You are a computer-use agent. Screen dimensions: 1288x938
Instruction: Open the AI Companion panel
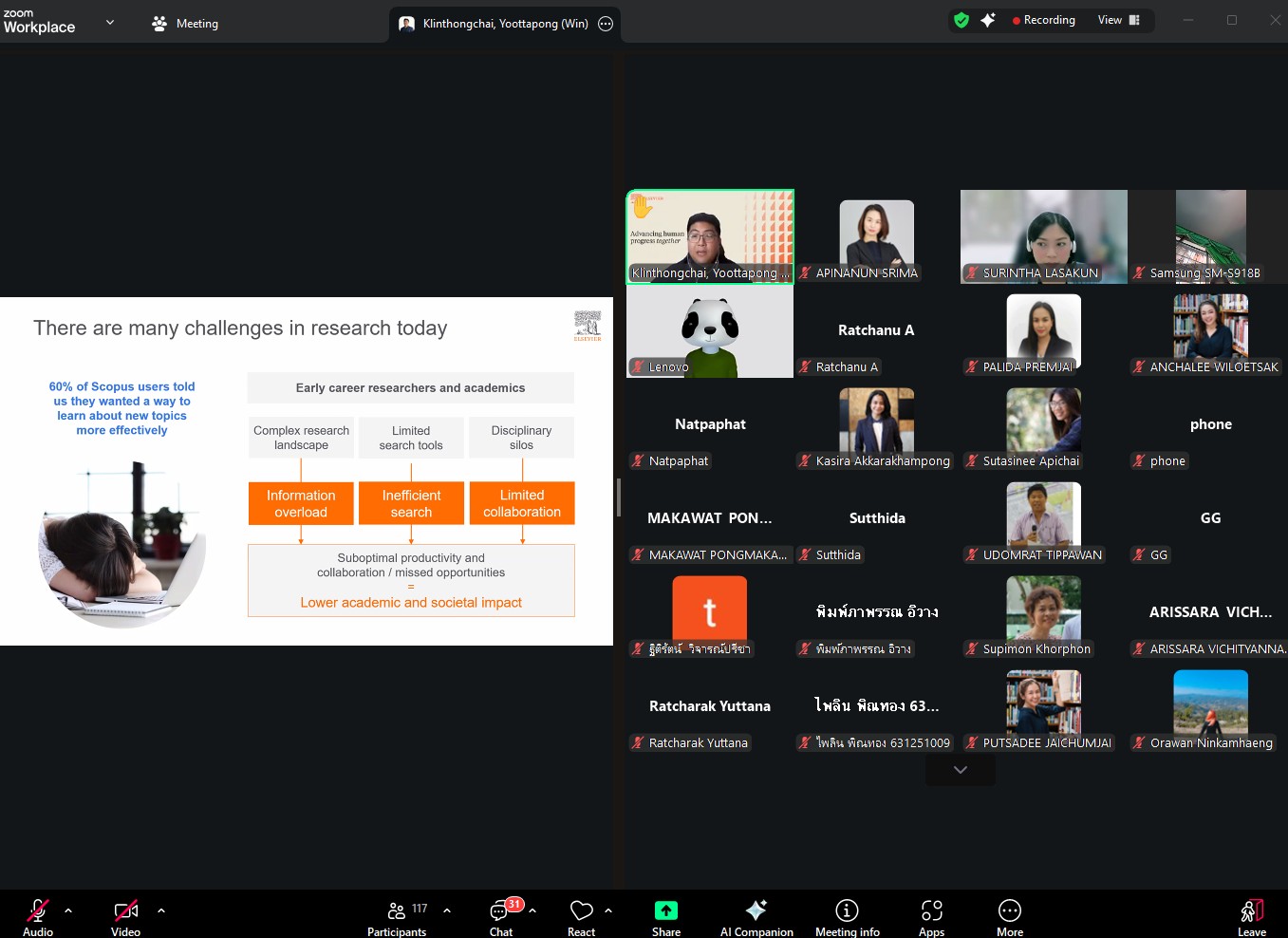(756, 916)
